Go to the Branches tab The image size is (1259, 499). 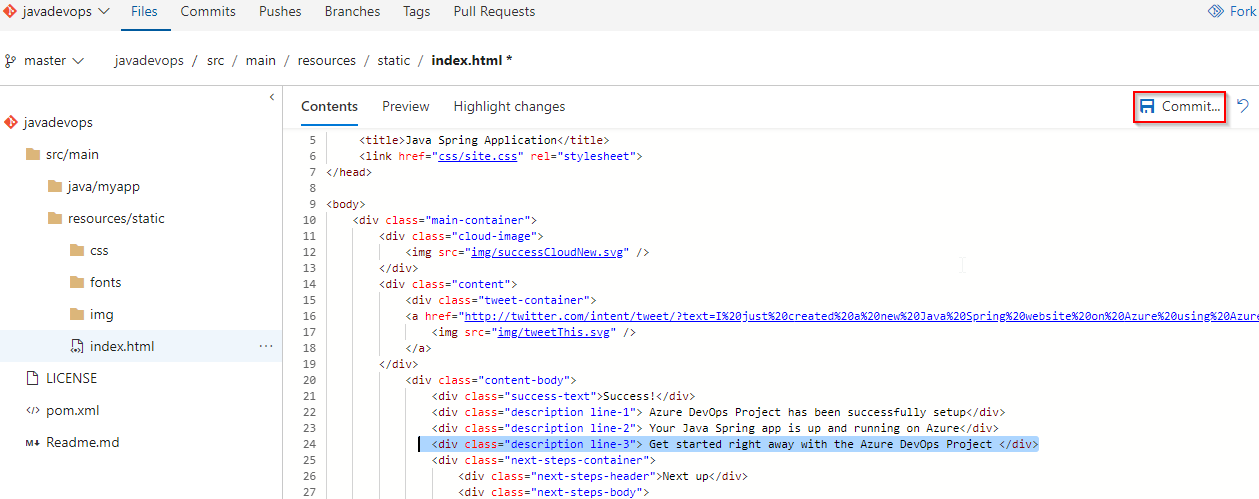[352, 12]
